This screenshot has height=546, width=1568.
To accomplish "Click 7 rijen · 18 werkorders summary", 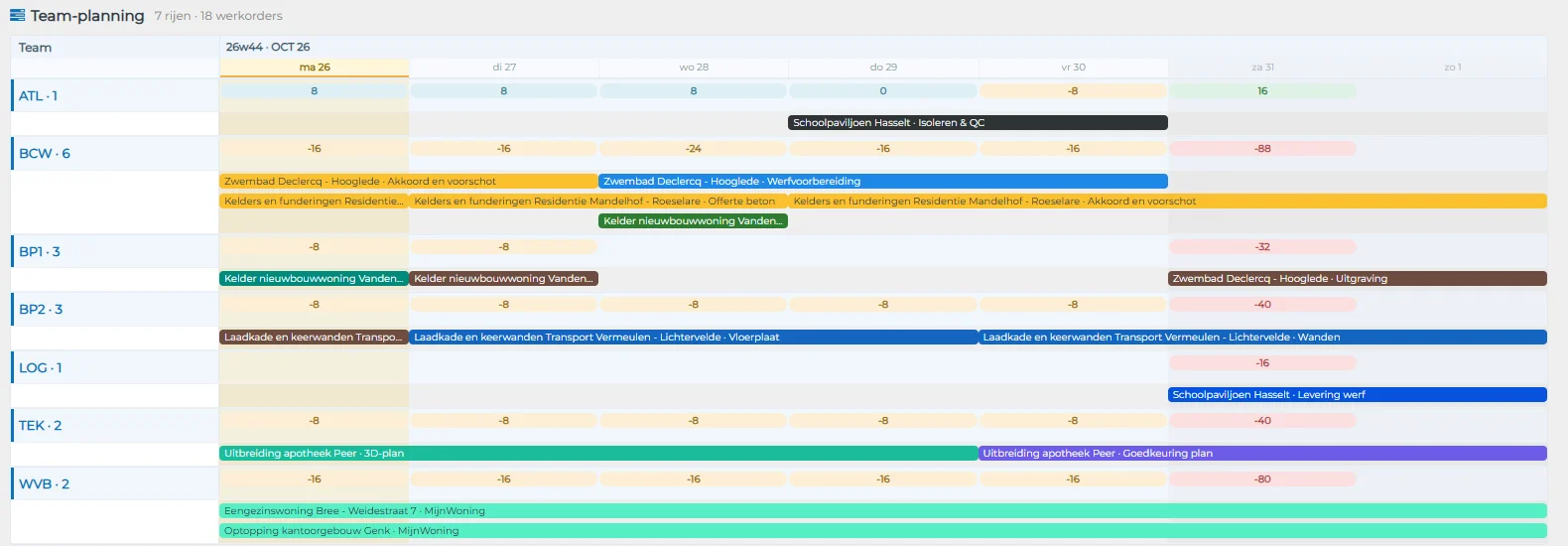I will point(218,16).
